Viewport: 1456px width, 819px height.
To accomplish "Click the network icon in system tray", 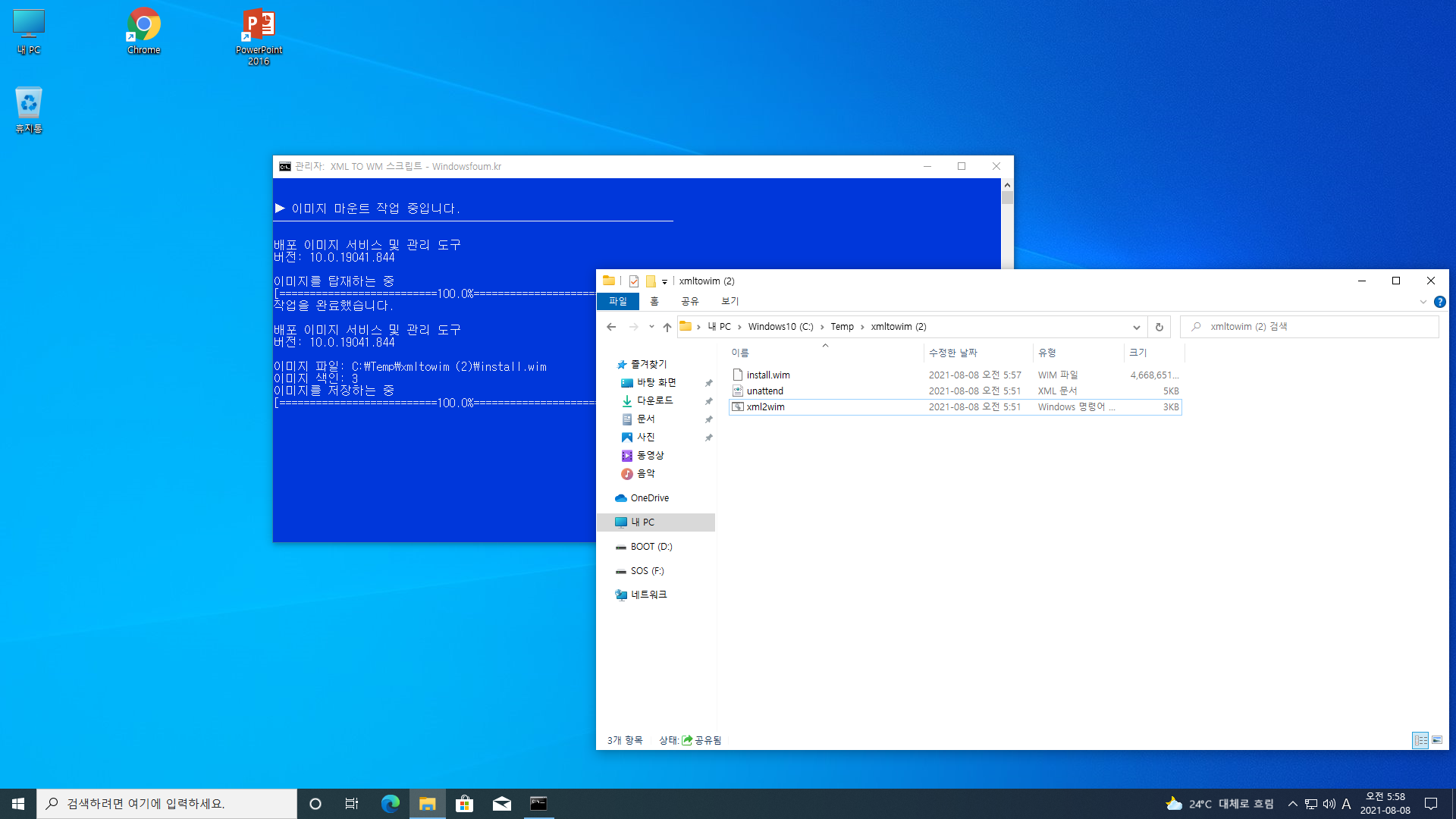I will click(1311, 804).
